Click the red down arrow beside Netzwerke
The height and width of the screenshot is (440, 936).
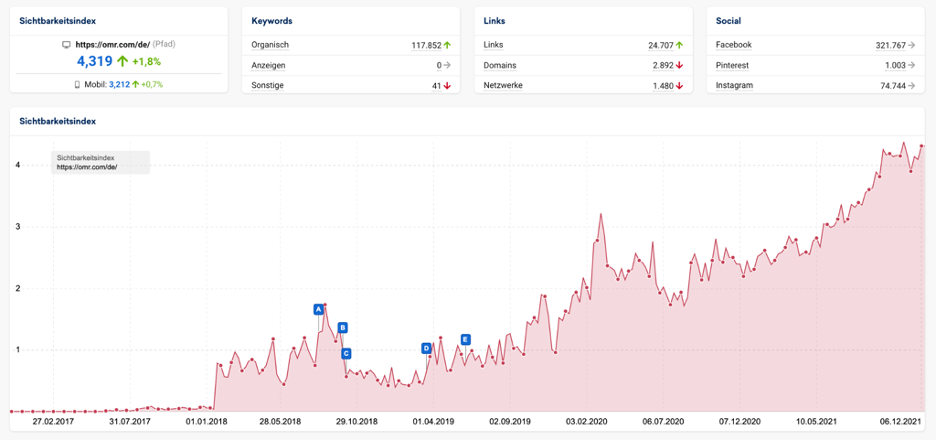679,85
